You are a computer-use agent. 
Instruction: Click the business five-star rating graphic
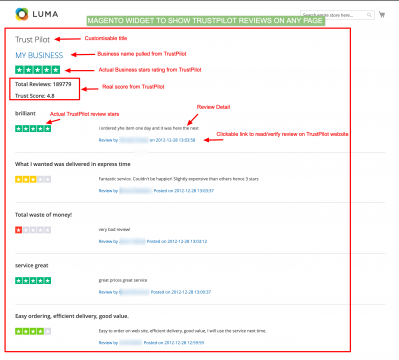tap(37, 70)
